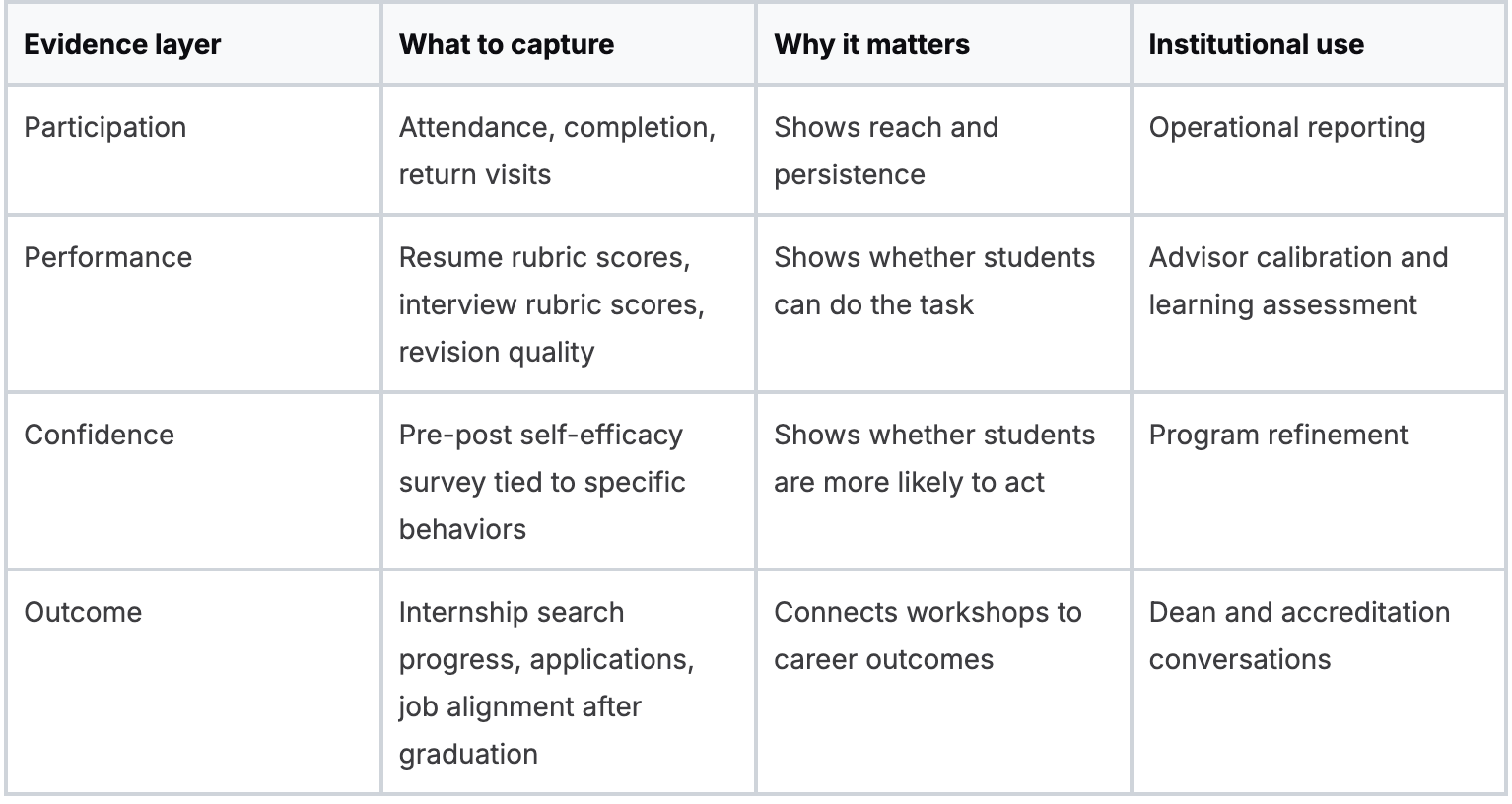Image resolution: width=1512 pixels, height=804 pixels.
Task: Select the 'Attendance, completion, return visits' cell
Action: tap(557, 151)
